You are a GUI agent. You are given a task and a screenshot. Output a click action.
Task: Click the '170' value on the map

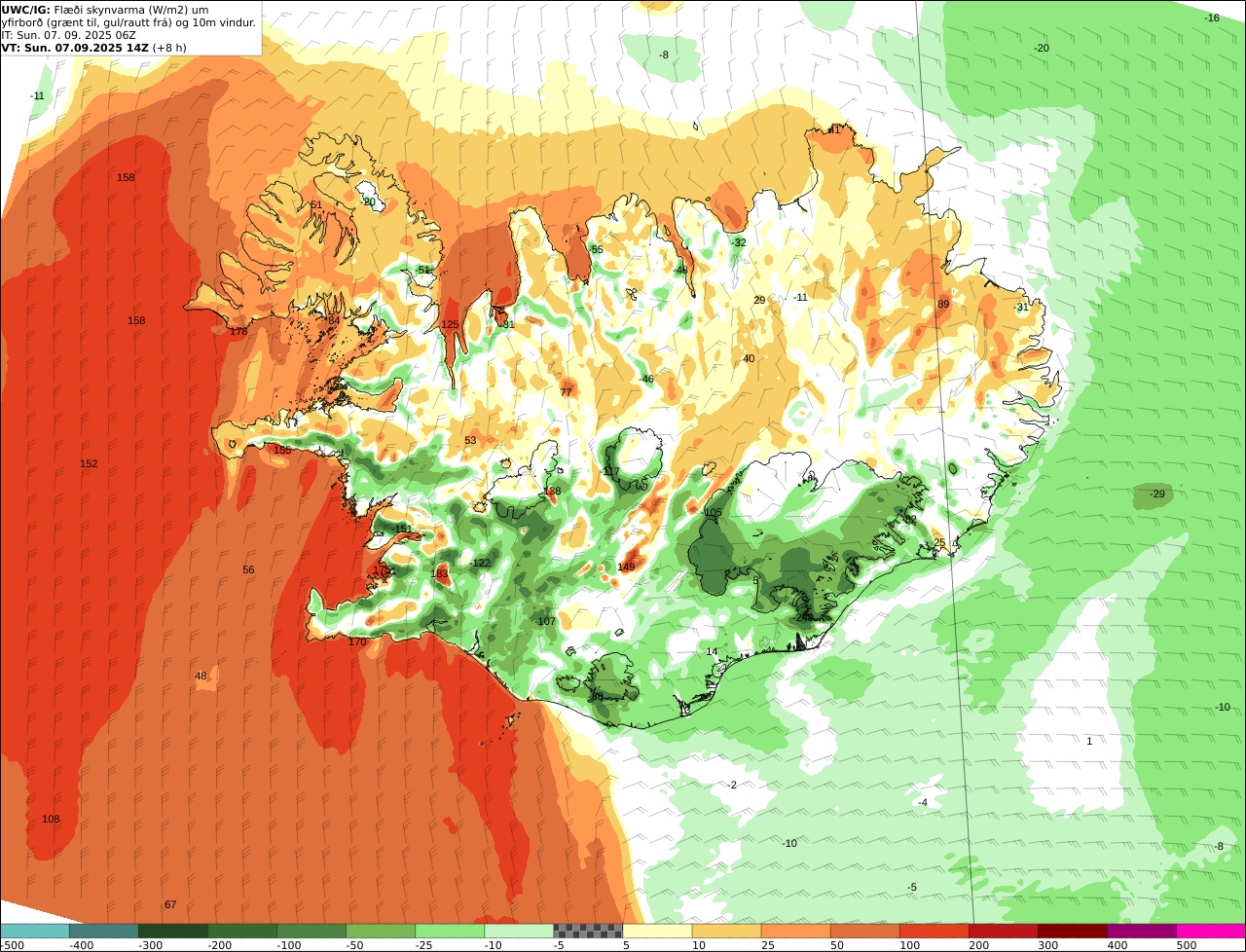pyautogui.click(x=357, y=641)
